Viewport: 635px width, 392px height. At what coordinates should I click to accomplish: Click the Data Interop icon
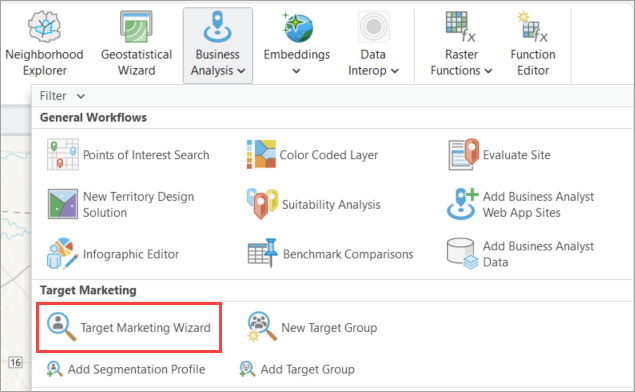click(x=373, y=27)
